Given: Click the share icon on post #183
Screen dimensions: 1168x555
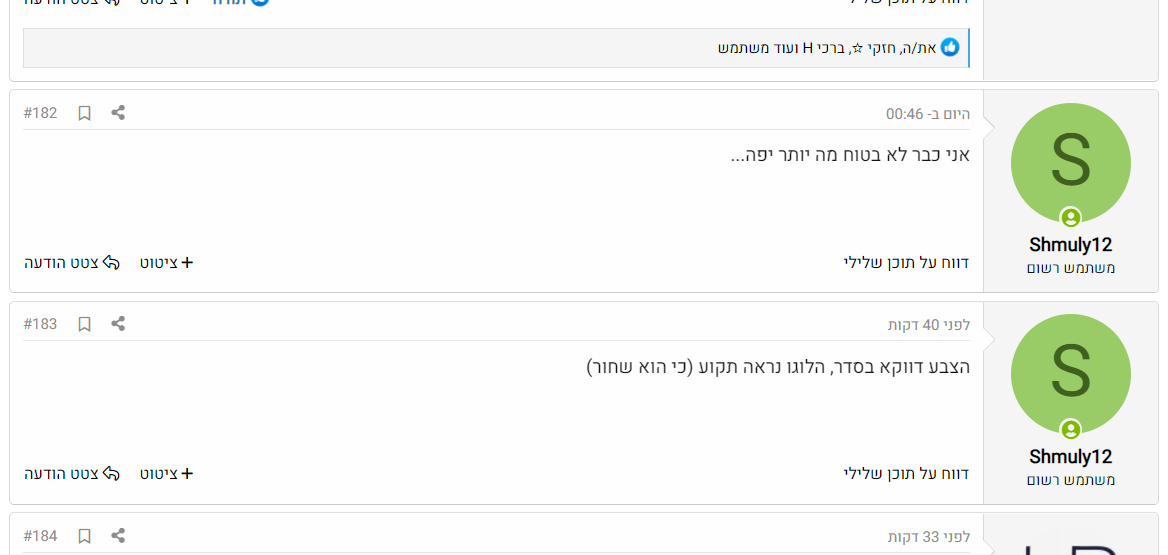Looking at the screenshot, I should pos(118,324).
